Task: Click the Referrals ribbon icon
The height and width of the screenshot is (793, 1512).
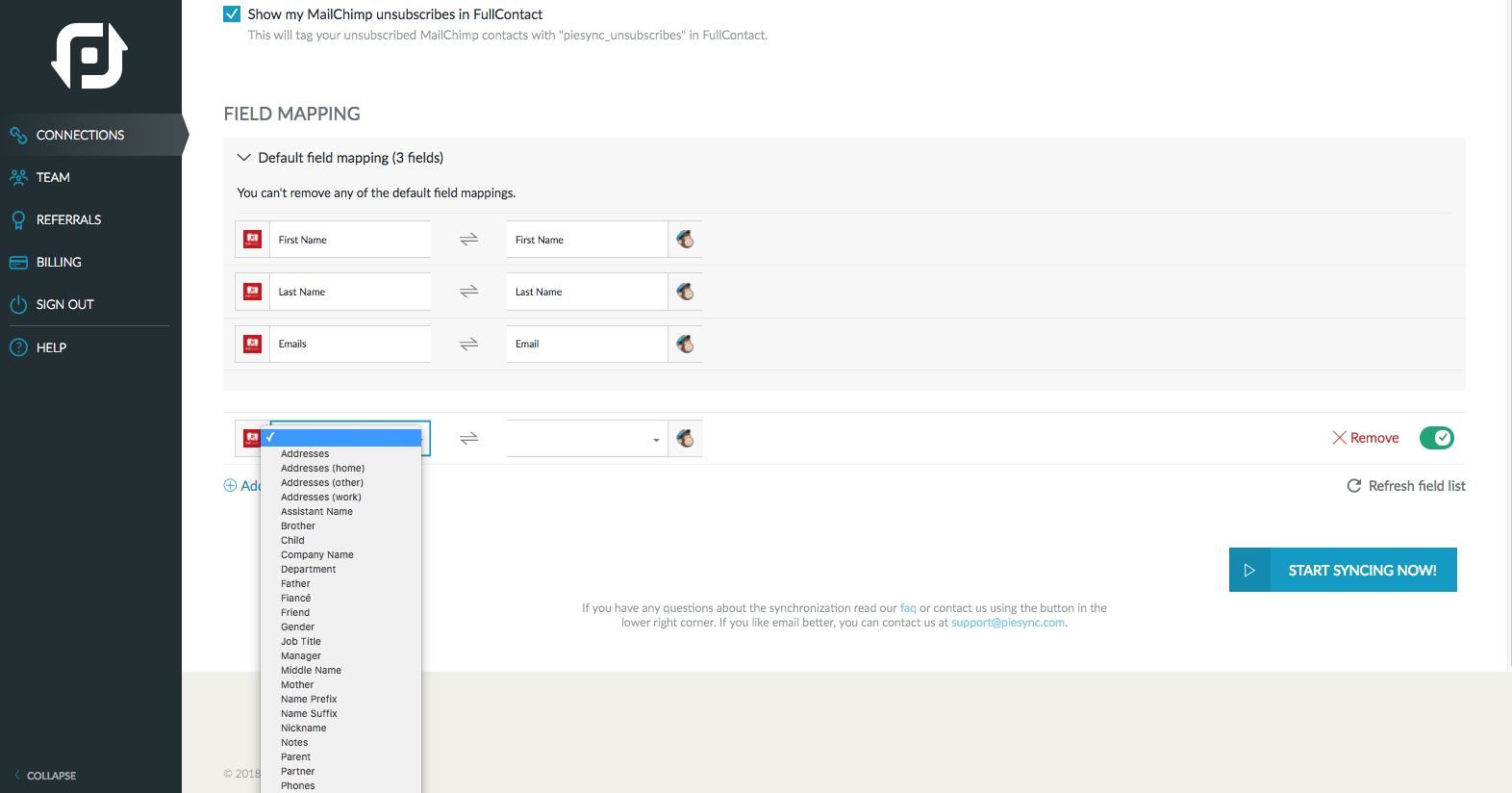Action: tap(18, 219)
